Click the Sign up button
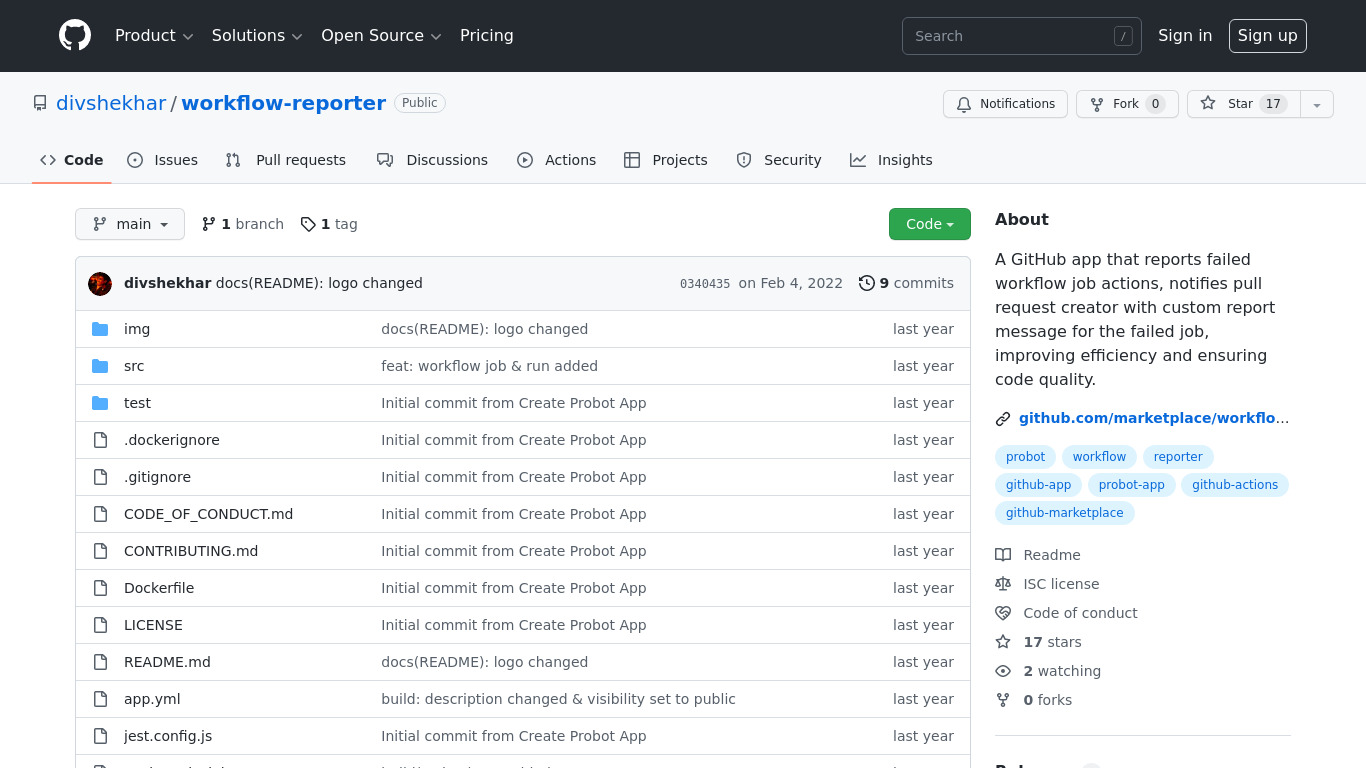This screenshot has width=1366, height=768. click(x=1267, y=36)
